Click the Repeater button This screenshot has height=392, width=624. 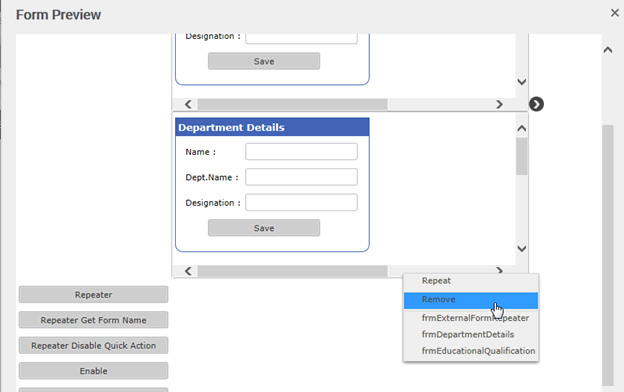[94, 294]
